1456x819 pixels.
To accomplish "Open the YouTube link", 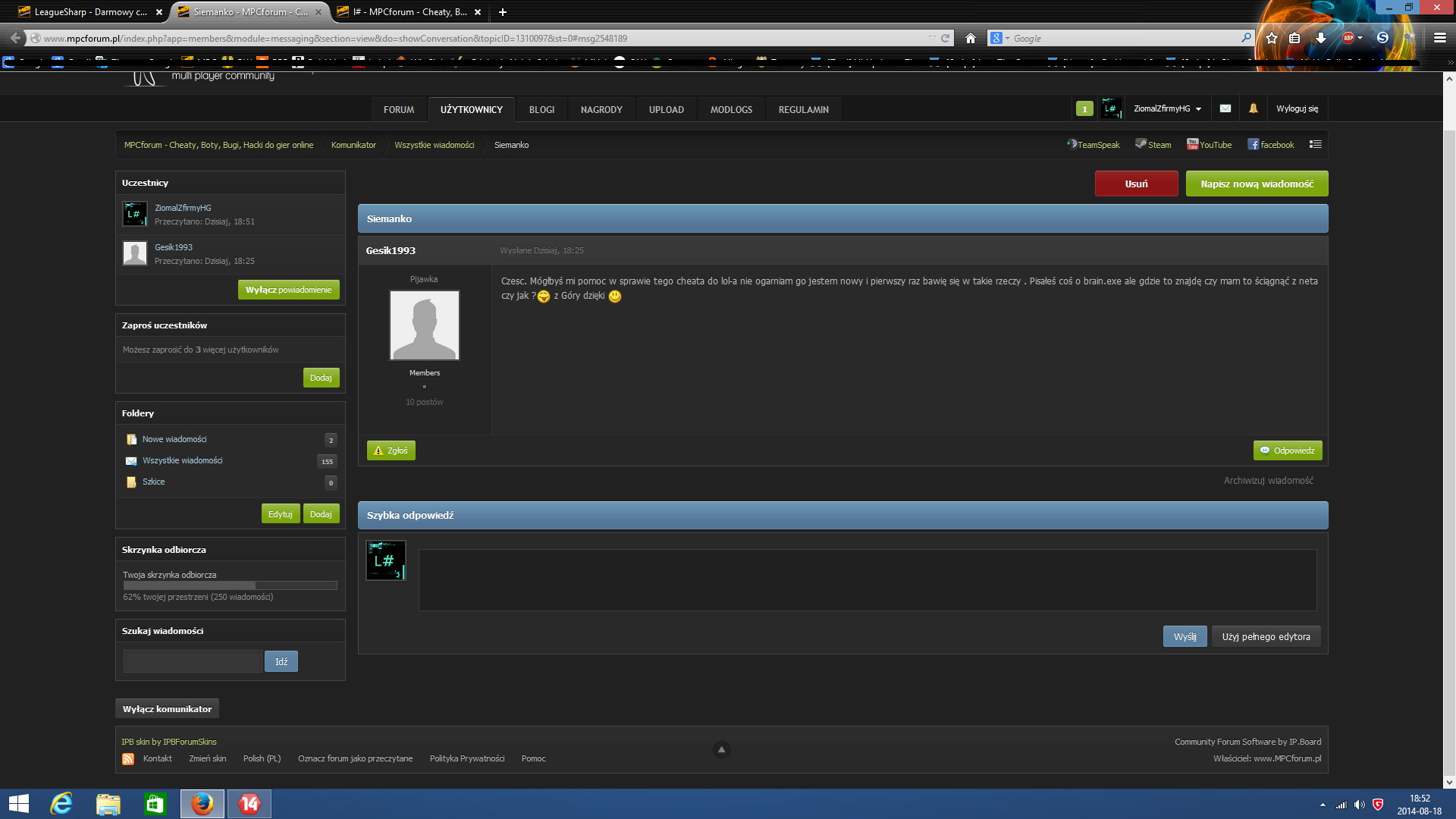I will pyautogui.click(x=1209, y=145).
